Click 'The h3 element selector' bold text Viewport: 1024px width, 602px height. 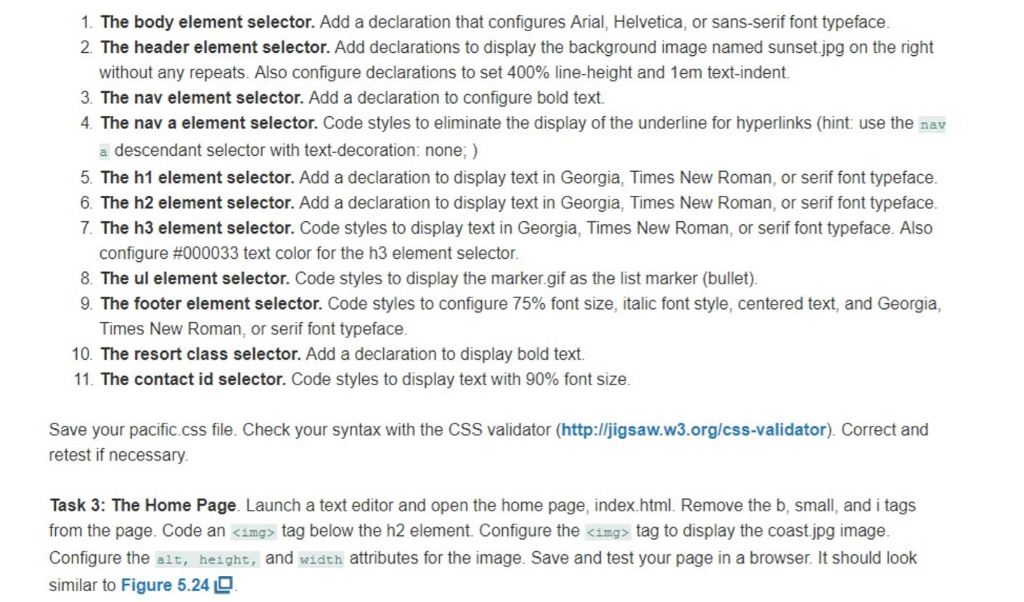click(197, 228)
